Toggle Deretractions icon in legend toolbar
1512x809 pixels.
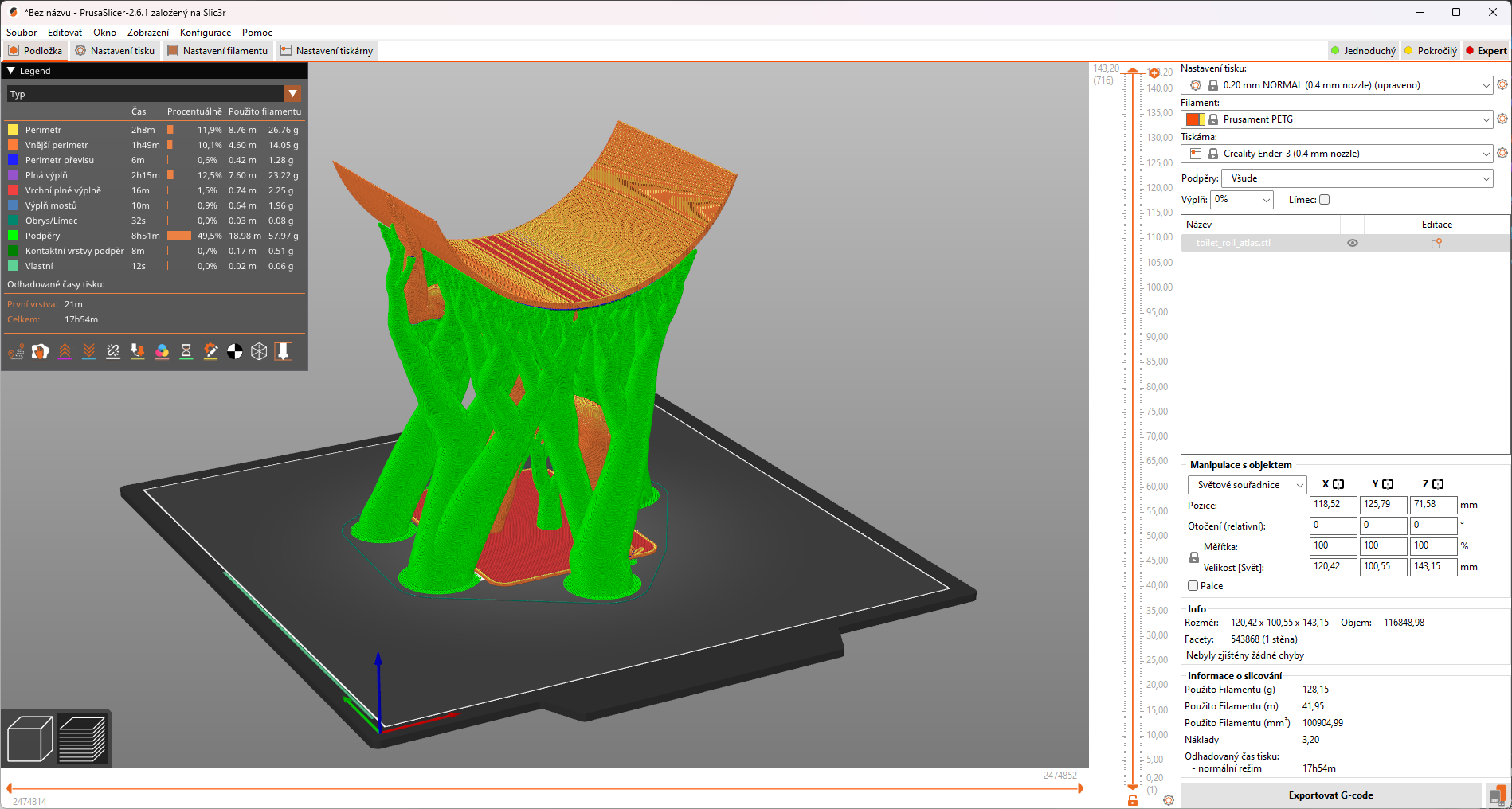[89, 351]
